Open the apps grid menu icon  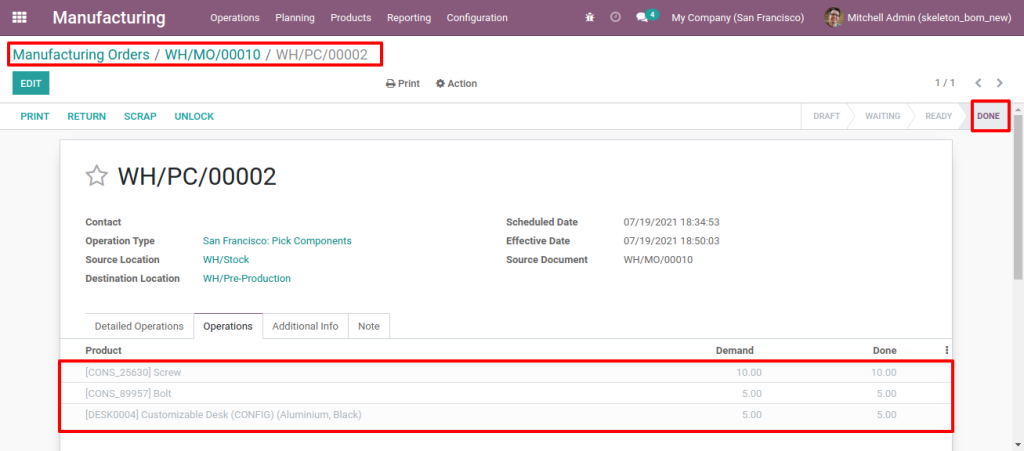pyautogui.click(x=20, y=17)
